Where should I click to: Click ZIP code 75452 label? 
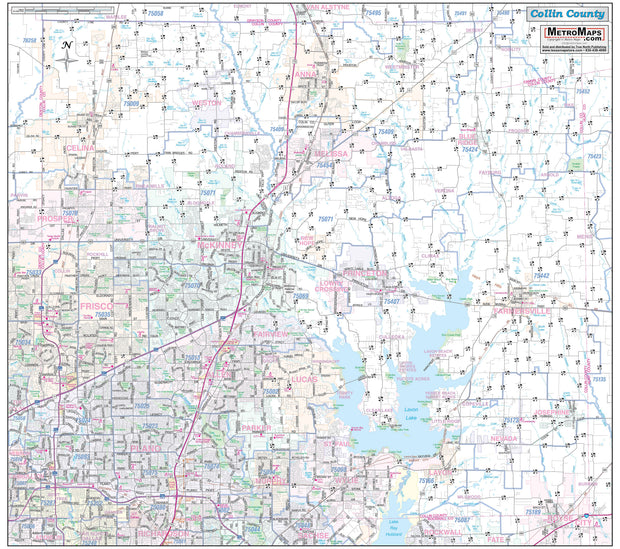(582, 91)
